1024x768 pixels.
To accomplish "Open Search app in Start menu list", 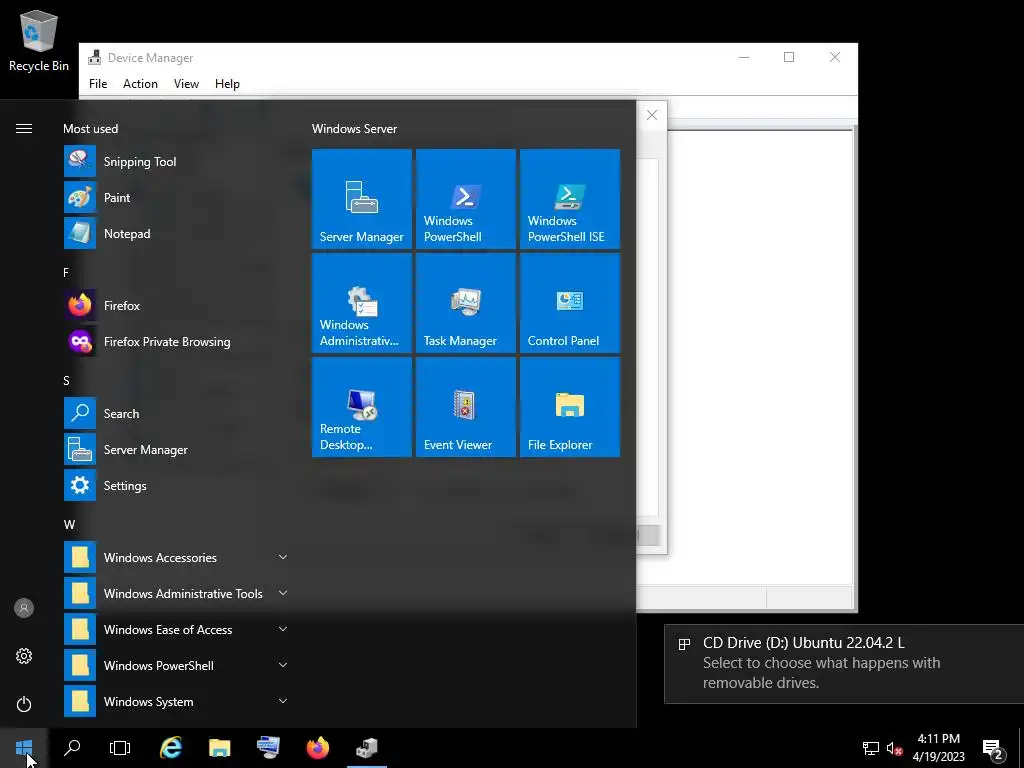I will pyautogui.click(x=176, y=413).
